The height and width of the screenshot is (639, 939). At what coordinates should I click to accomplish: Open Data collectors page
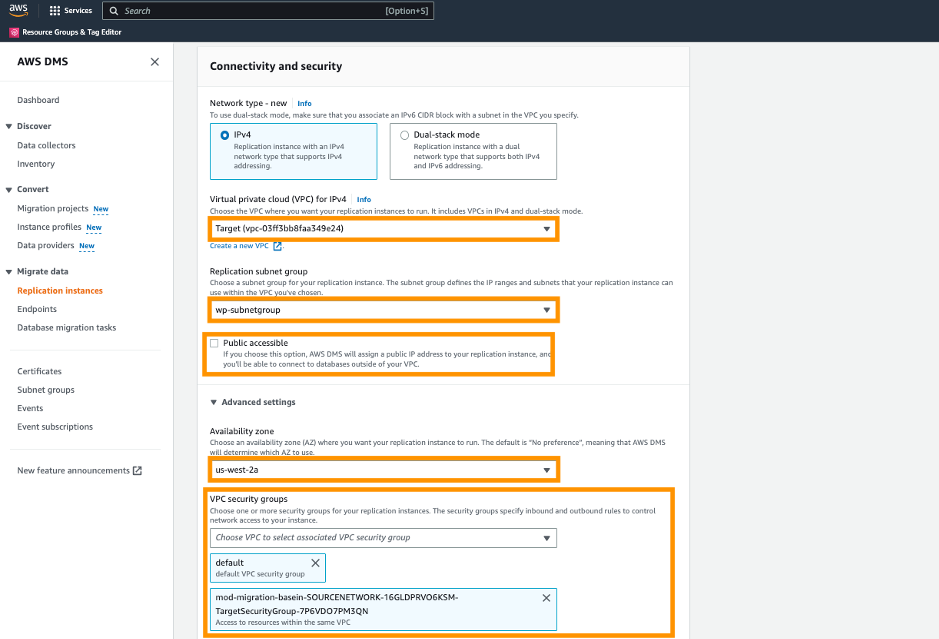[x=46, y=146]
